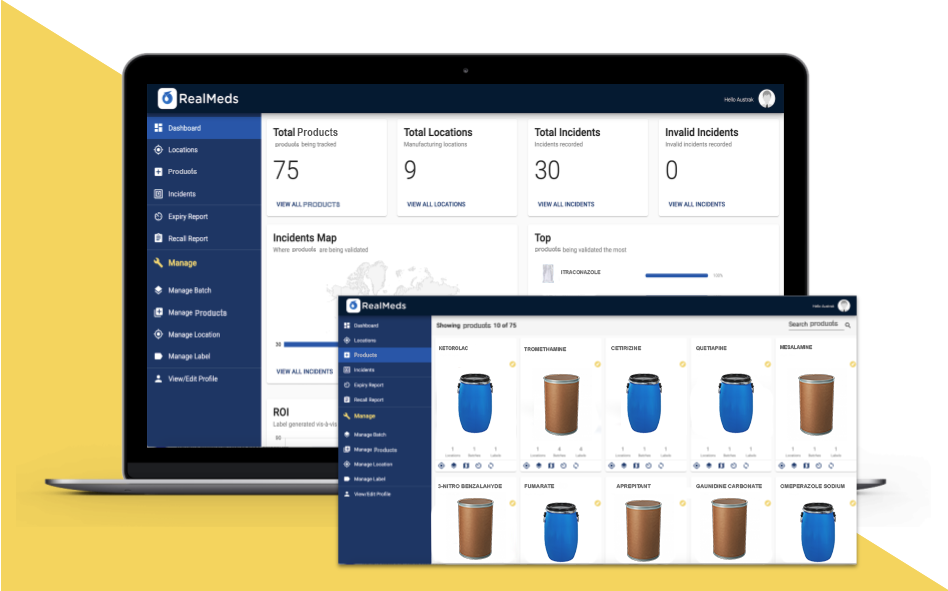Click the user avatar in the laptop window header
The image size is (948, 591).
click(767, 98)
